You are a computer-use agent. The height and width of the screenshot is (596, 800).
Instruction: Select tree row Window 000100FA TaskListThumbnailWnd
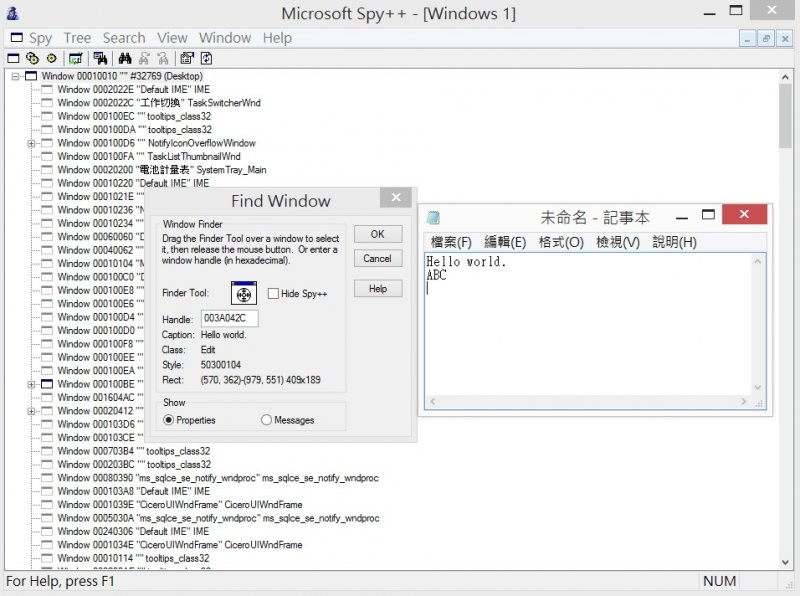tap(149, 157)
